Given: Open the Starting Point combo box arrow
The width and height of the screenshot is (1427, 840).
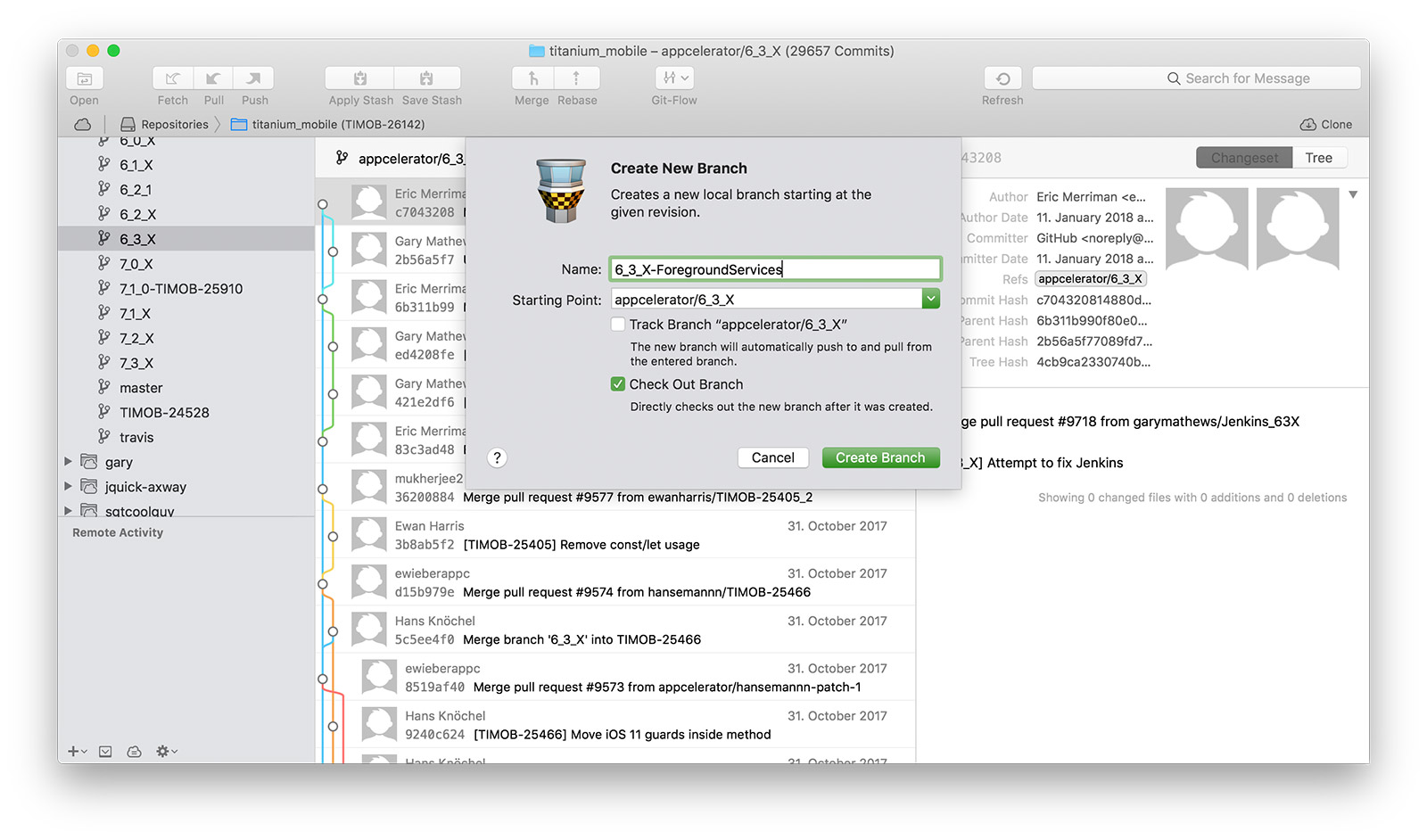Looking at the screenshot, I should pyautogui.click(x=931, y=300).
